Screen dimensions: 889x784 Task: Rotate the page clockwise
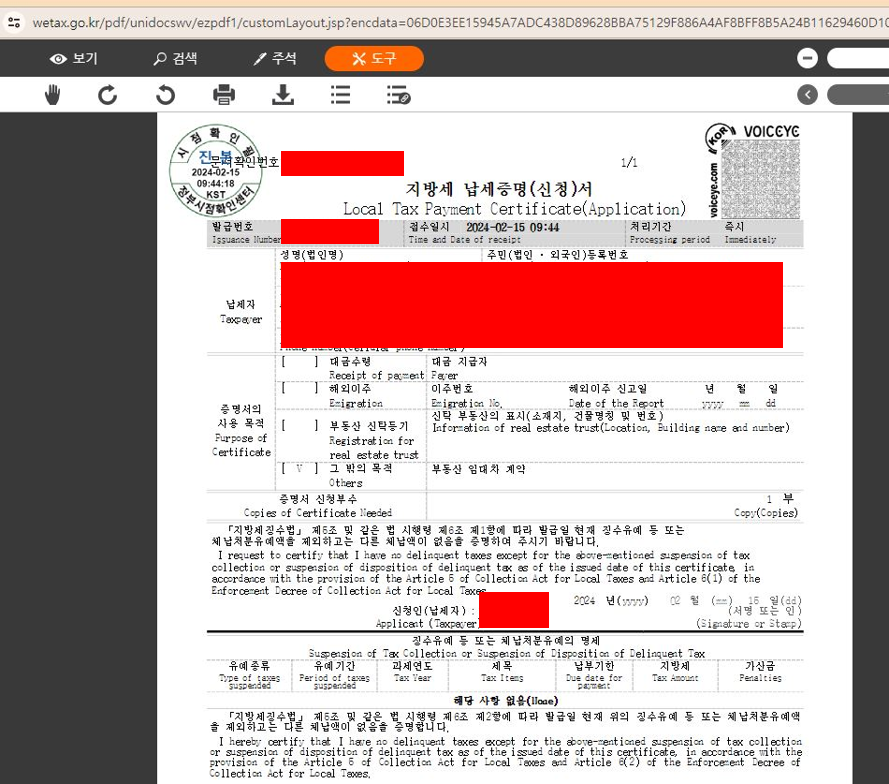point(107,95)
